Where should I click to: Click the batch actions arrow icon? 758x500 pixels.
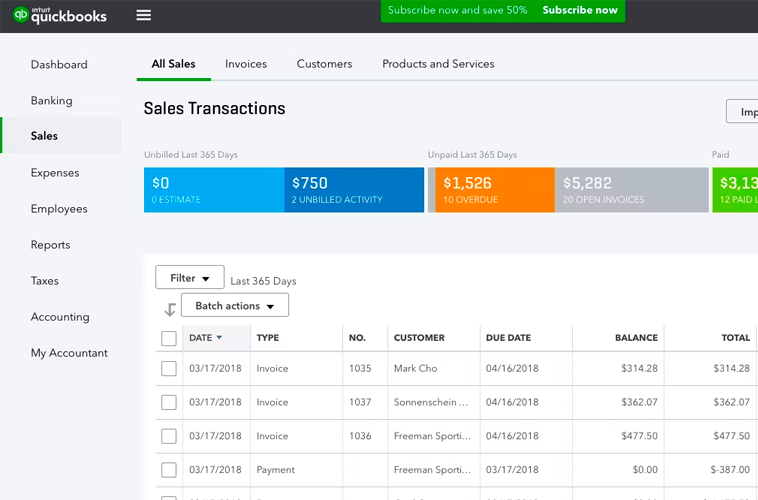point(170,309)
